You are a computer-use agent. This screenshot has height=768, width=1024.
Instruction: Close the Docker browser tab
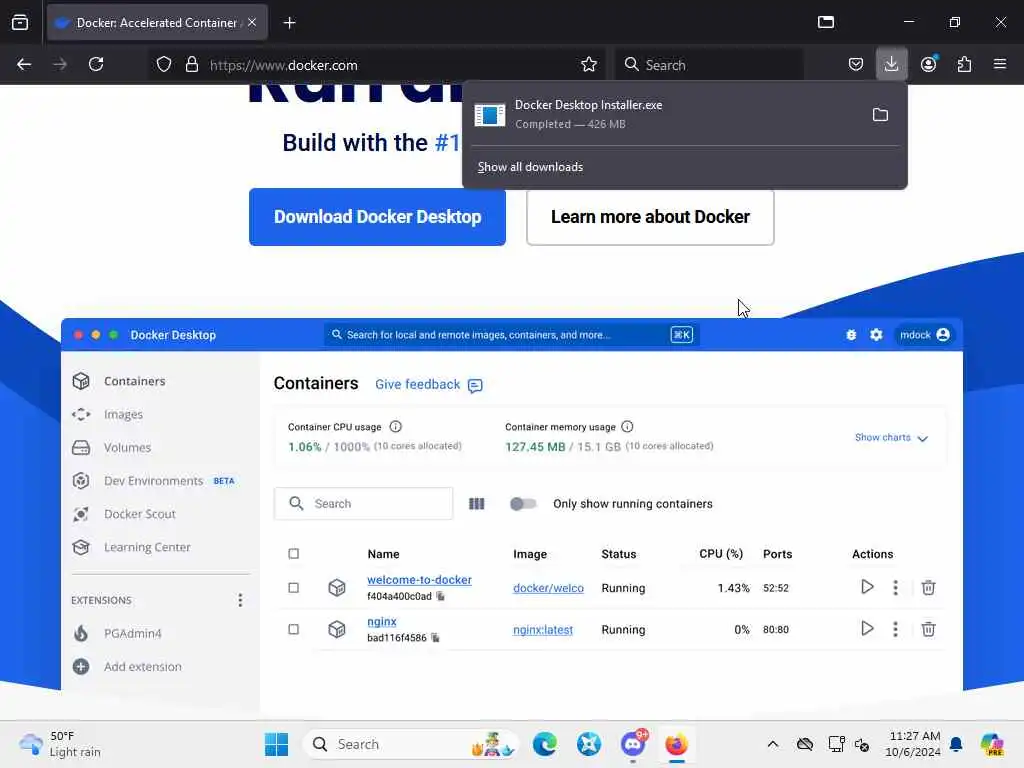[252, 23]
